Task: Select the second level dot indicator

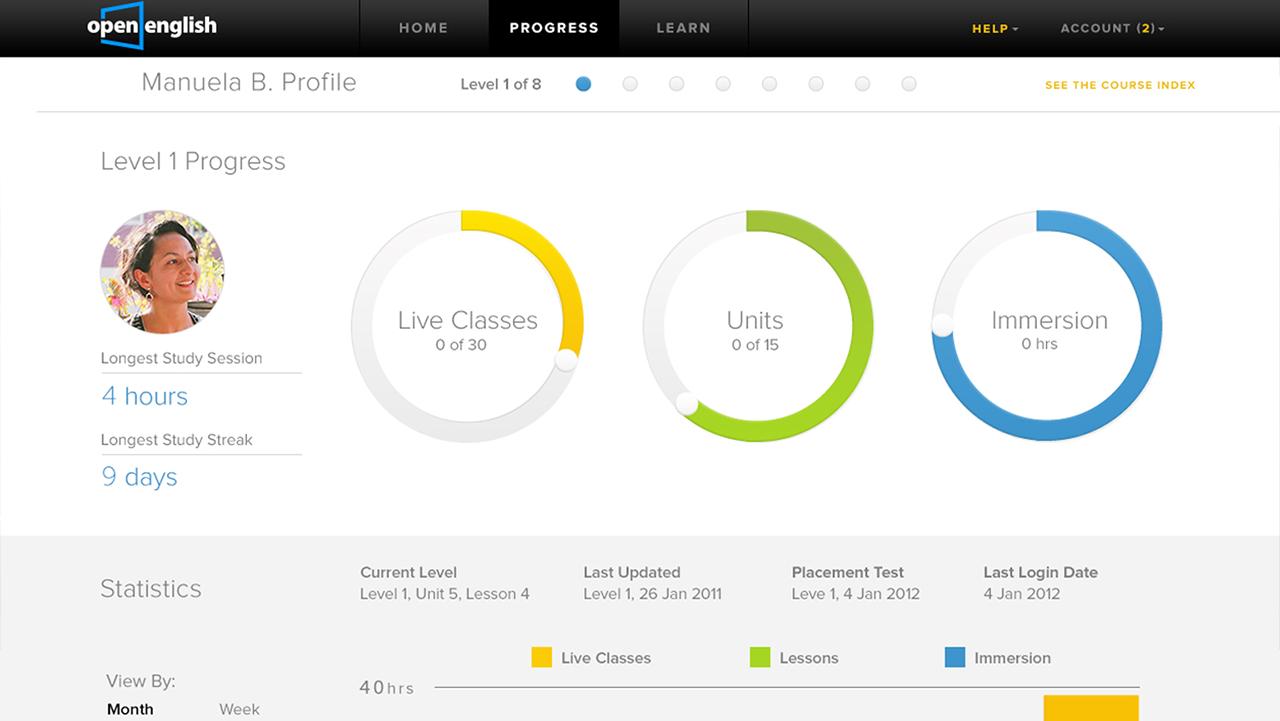Action: point(630,84)
